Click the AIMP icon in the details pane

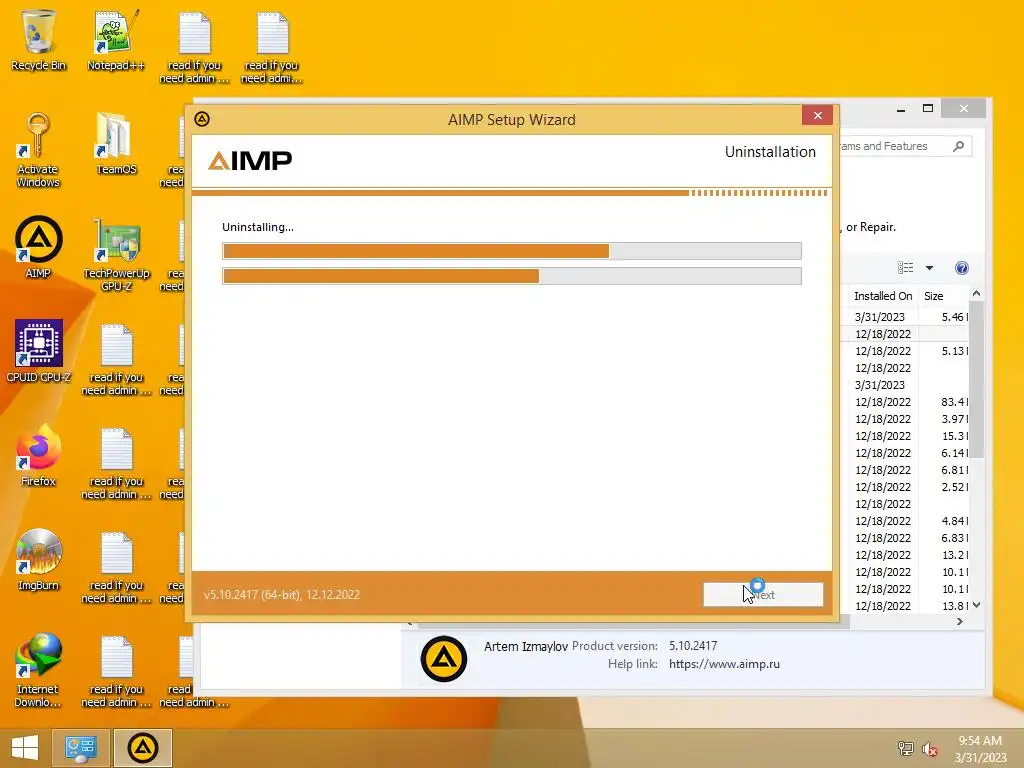click(443, 659)
